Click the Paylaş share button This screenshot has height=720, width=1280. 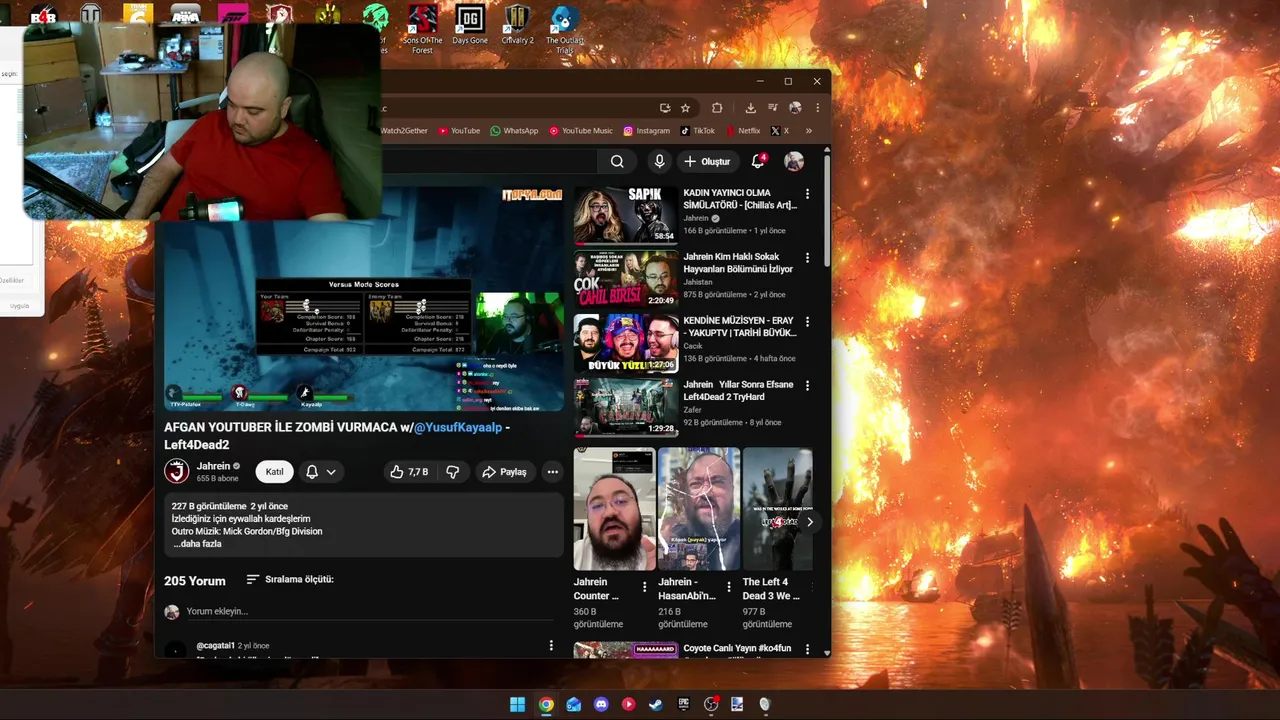(x=504, y=472)
